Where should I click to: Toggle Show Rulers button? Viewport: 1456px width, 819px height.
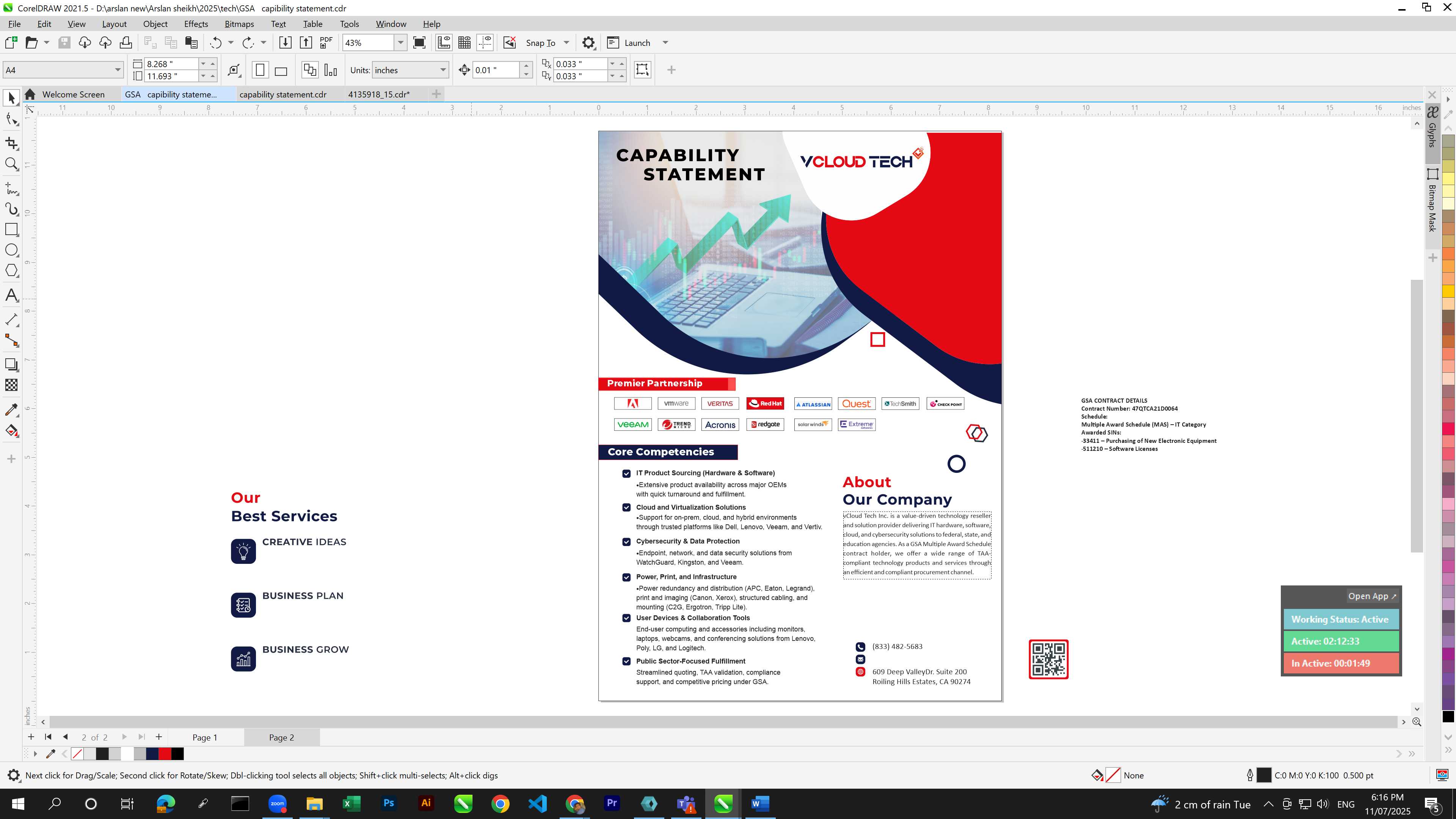(x=444, y=42)
